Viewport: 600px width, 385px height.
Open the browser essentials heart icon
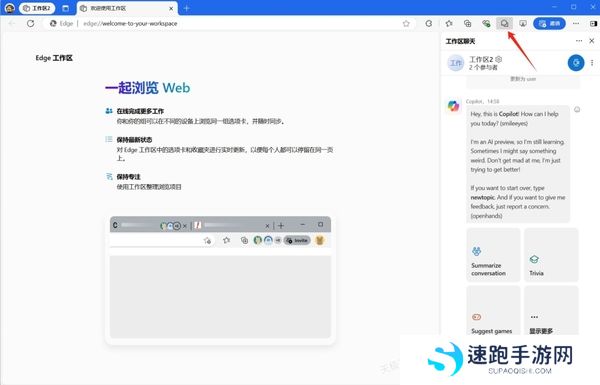coord(486,23)
